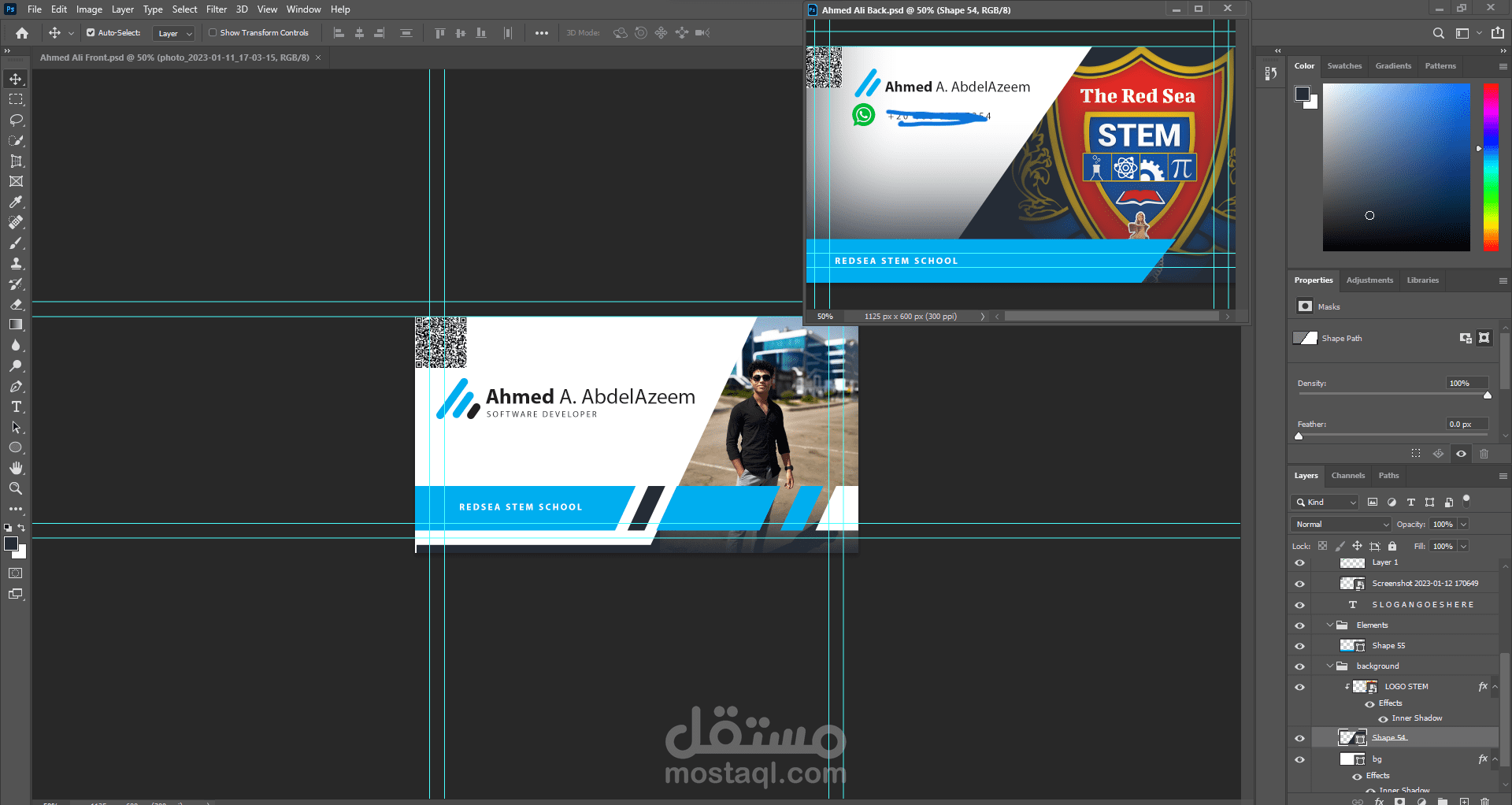The height and width of the screenshot is (805, 1512).
Task: Select the Crop tool
Action: [16, 161]
